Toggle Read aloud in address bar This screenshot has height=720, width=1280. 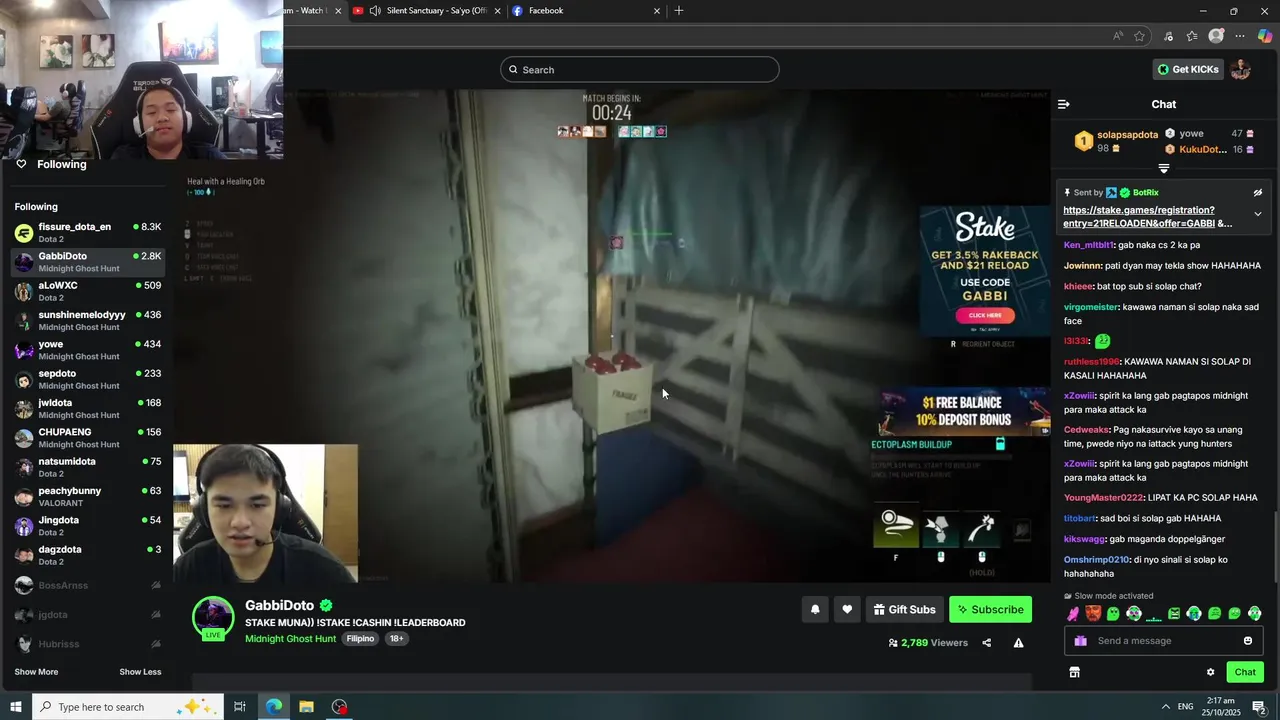click(1118, 36)
